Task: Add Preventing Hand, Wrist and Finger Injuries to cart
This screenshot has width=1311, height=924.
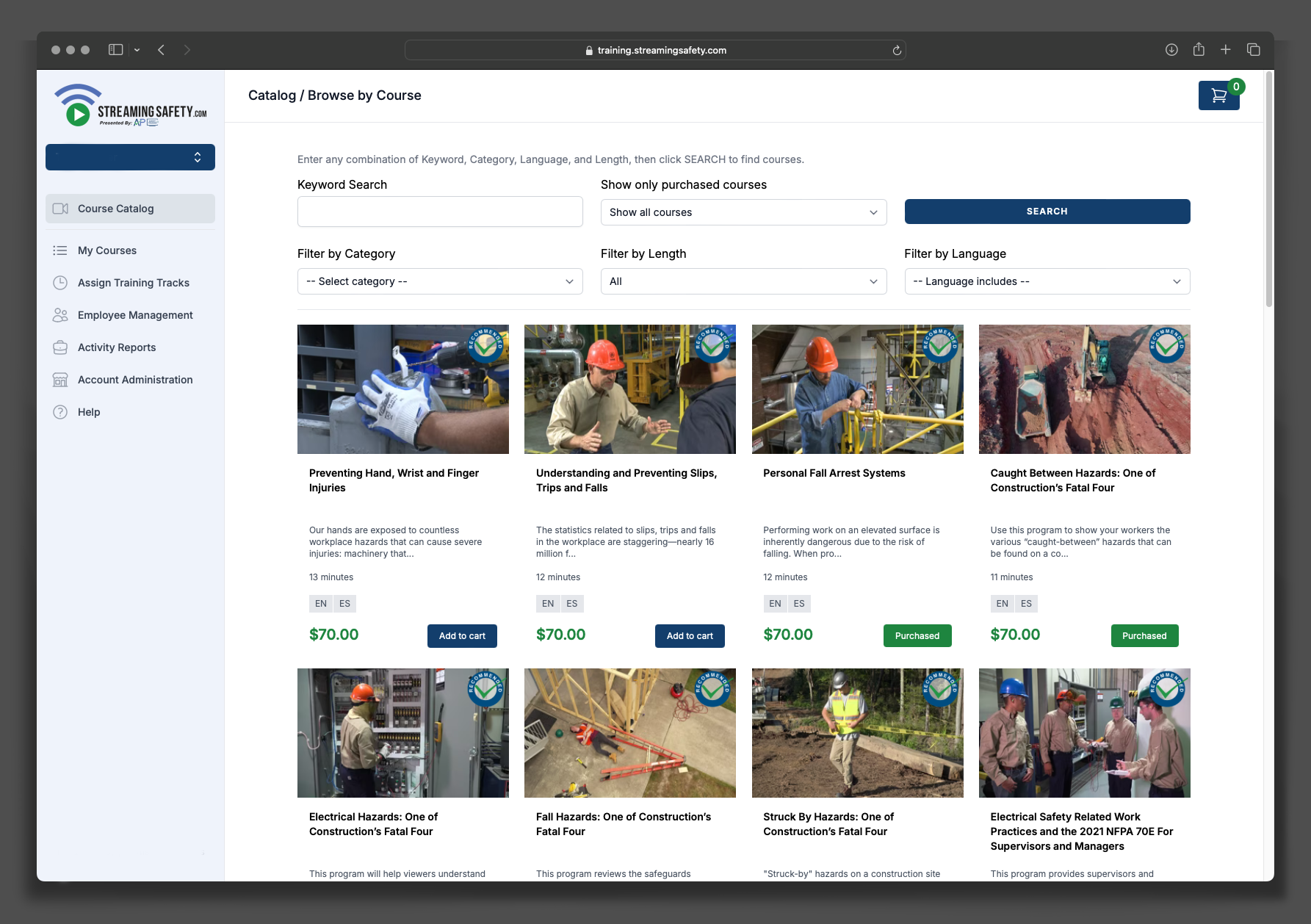Action: [462, 636]
